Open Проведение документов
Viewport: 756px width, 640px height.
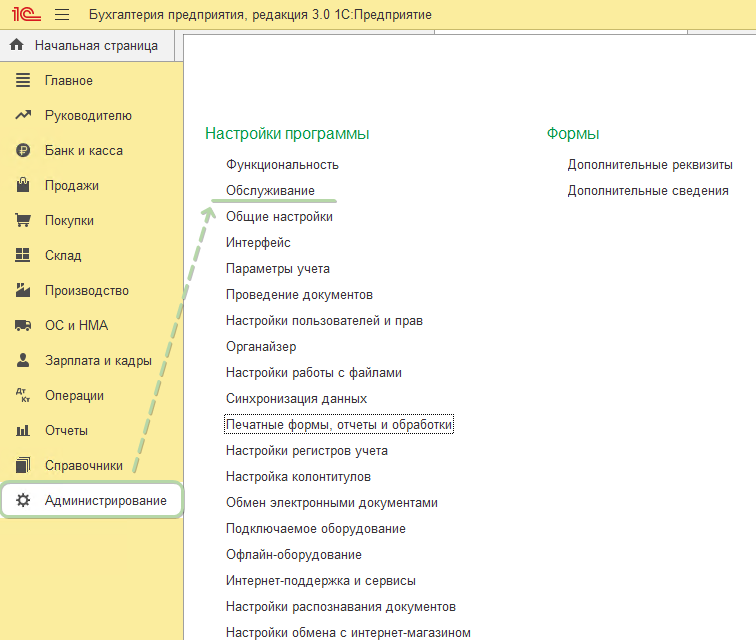pyautogui.click(x=299, y=295)
